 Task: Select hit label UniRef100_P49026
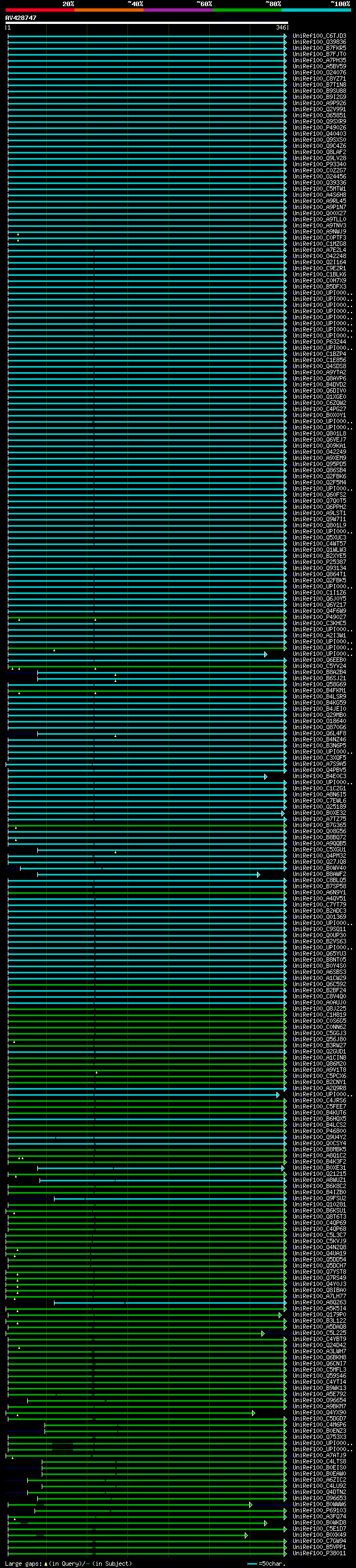point(319,128)
